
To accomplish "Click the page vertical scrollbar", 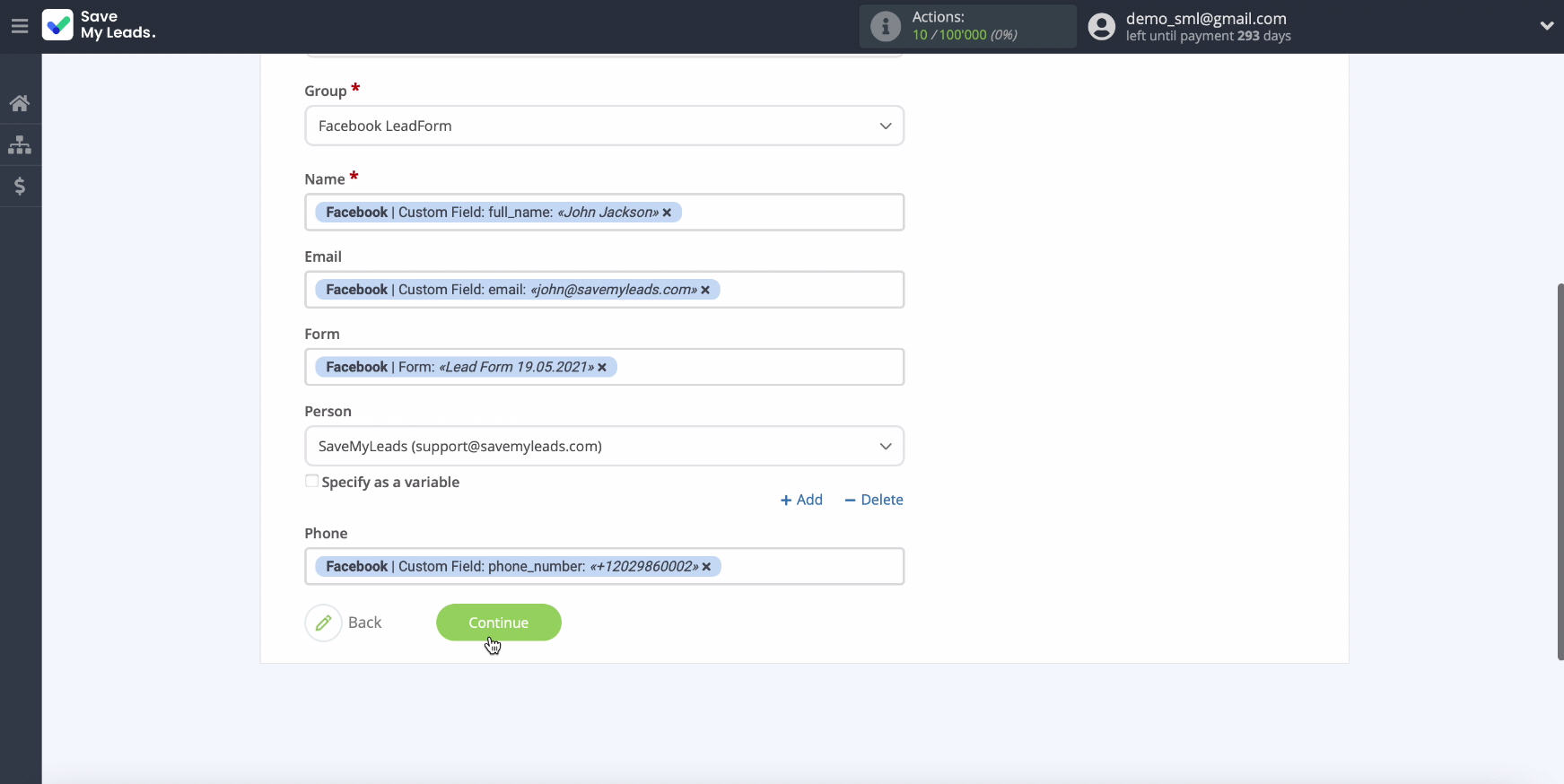I will click(1560, 471).
